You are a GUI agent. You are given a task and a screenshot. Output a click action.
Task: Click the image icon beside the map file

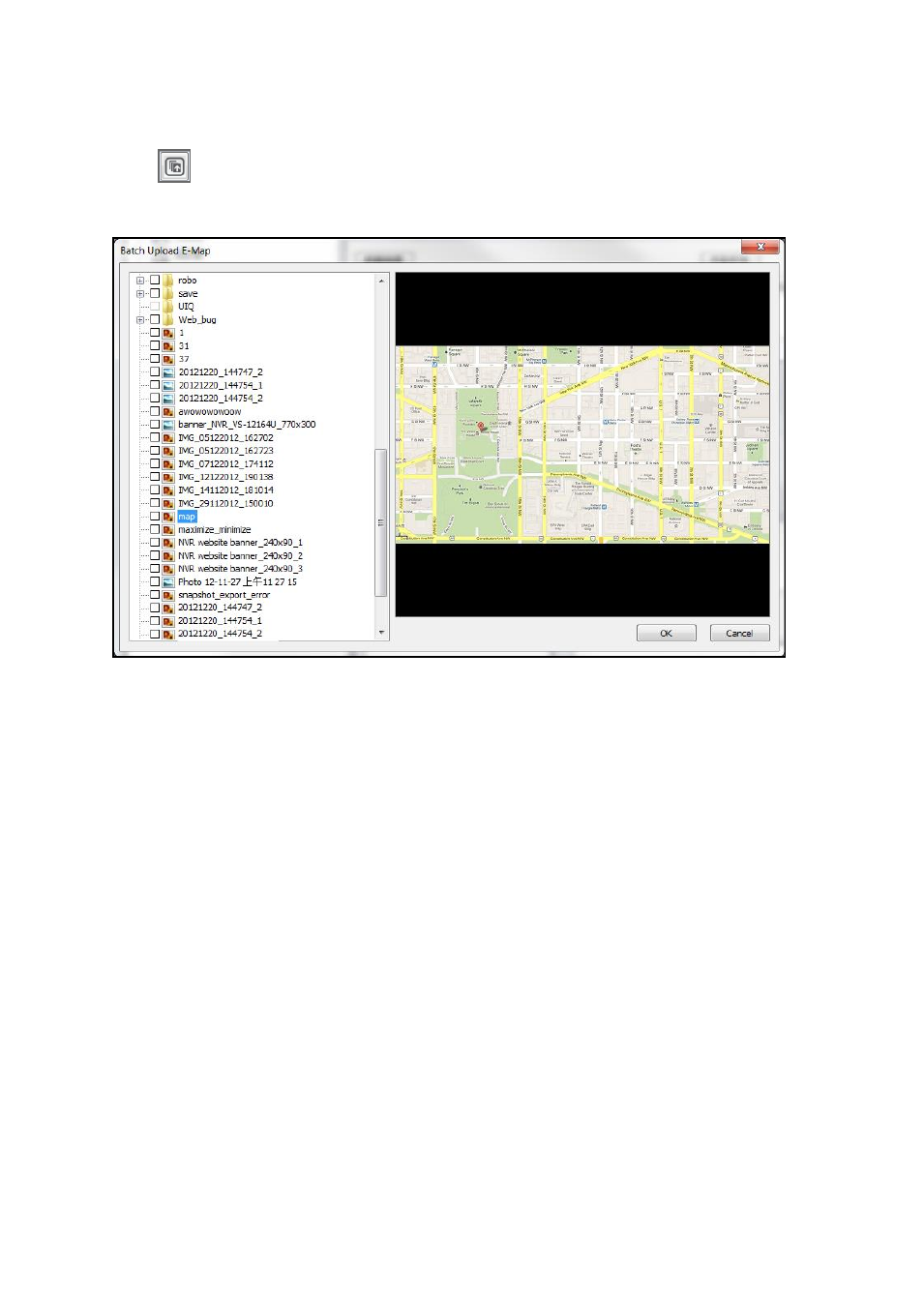click(168, 517)
